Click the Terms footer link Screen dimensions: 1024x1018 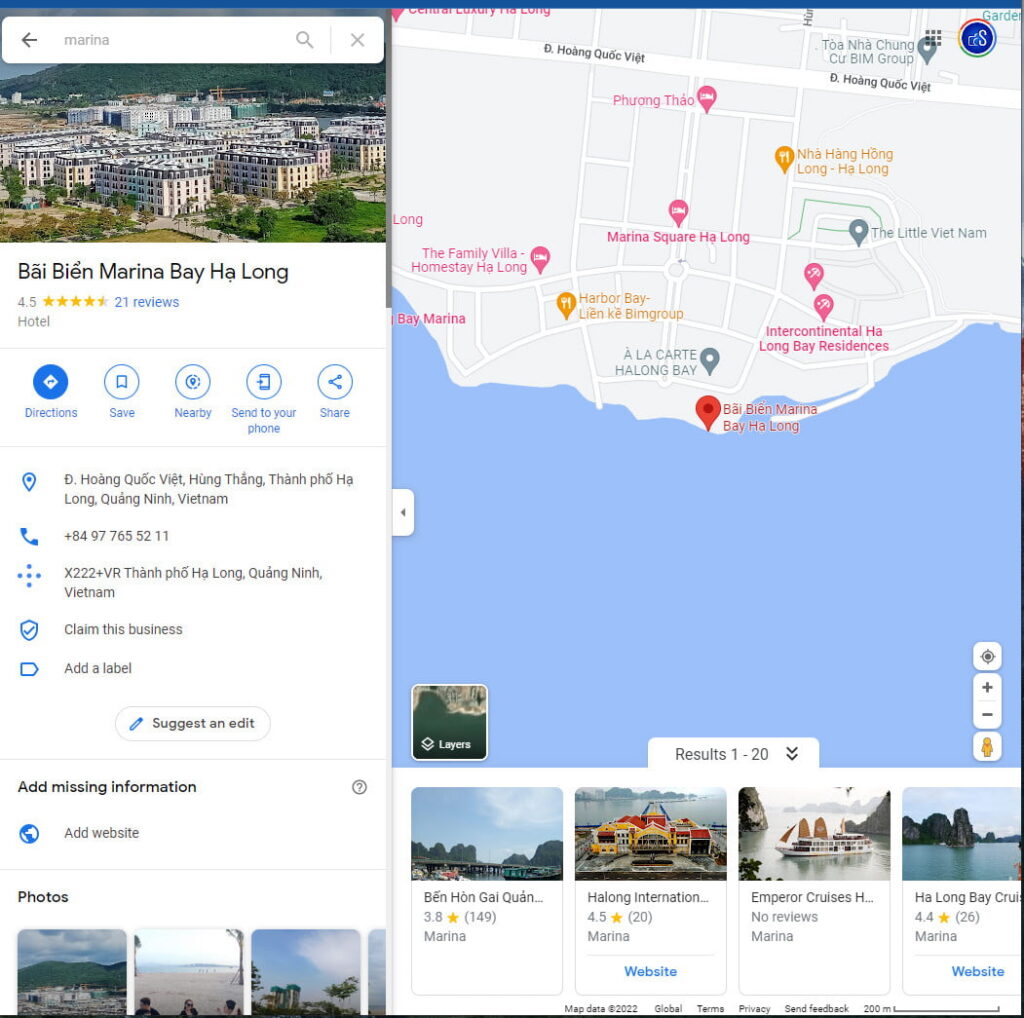710,1009
